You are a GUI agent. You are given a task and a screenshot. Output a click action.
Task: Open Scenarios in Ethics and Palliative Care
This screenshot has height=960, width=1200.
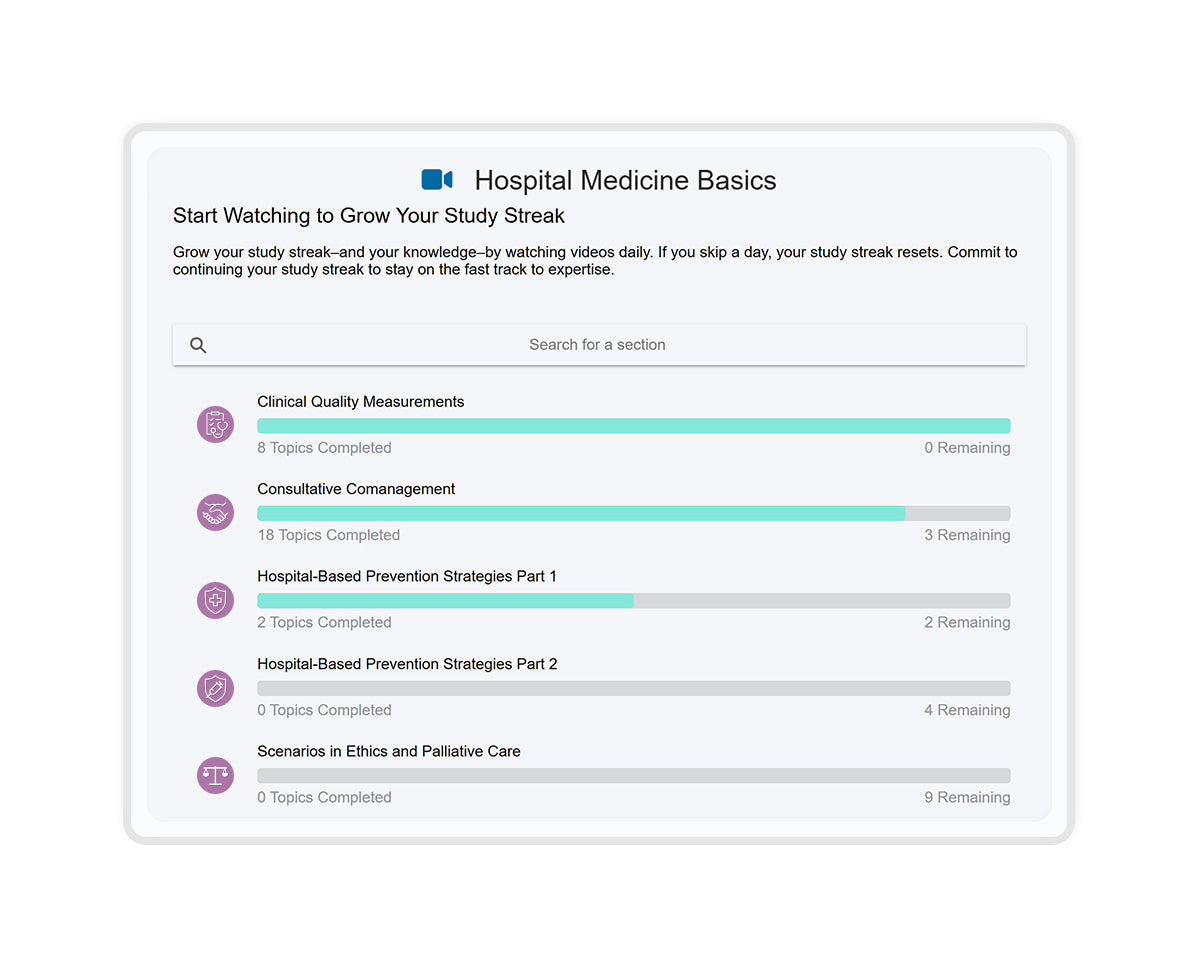click(x=389, y=751)
